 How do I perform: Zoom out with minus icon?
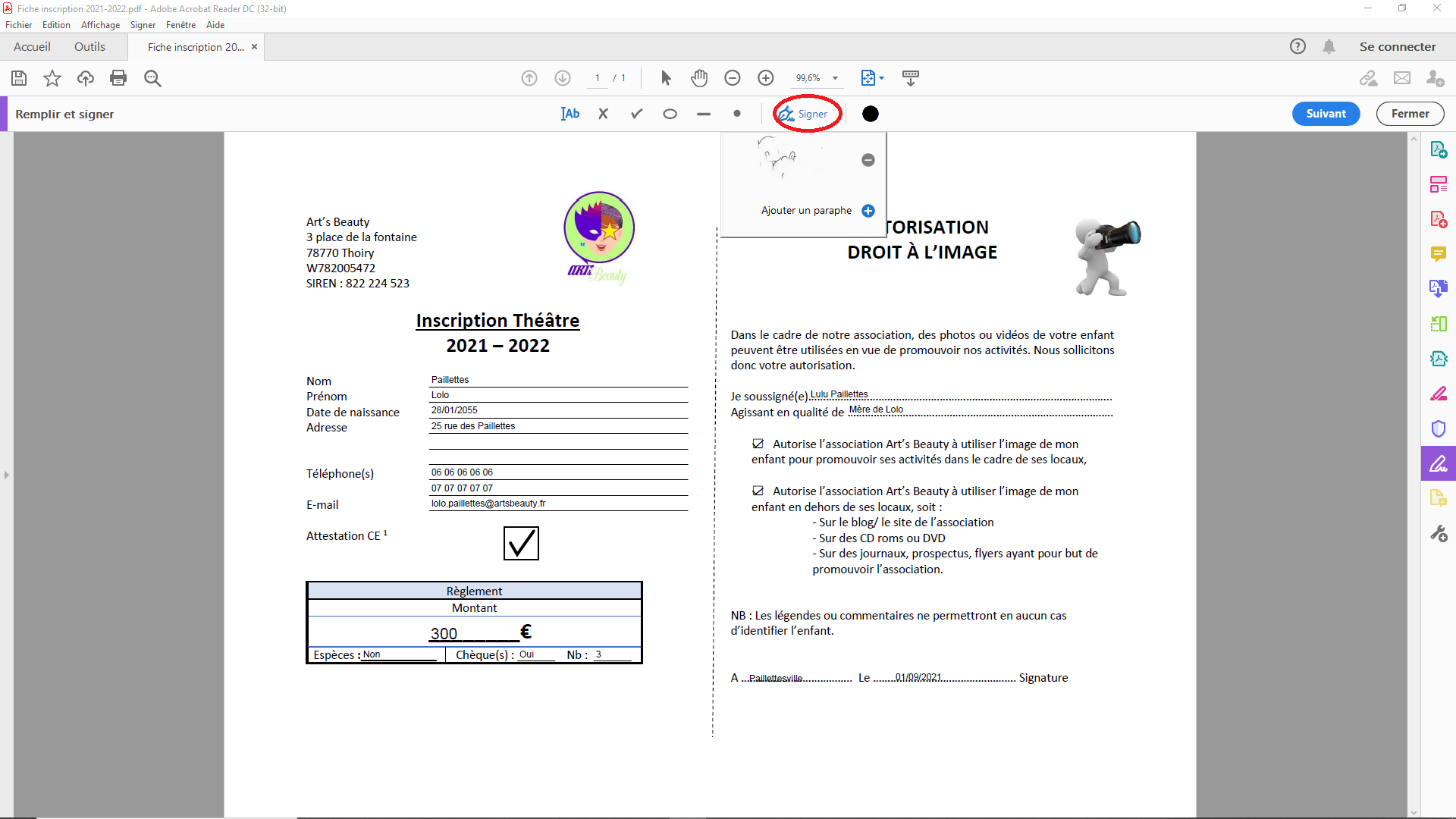pyautogui.click(x=733, y=78)
